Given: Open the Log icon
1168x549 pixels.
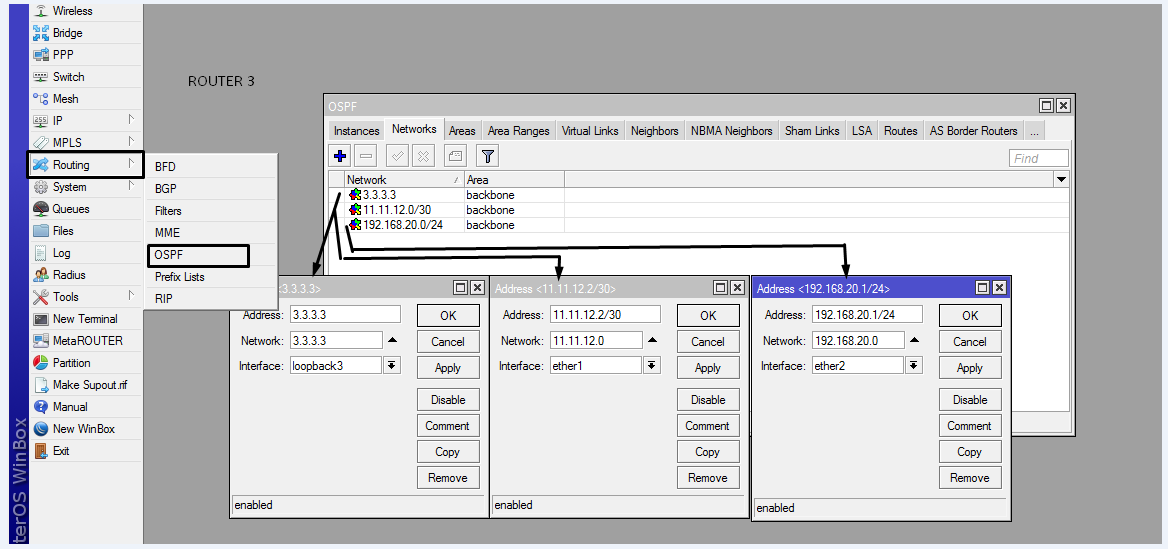Looking at the screenshot, I should (x=40, y=253).
